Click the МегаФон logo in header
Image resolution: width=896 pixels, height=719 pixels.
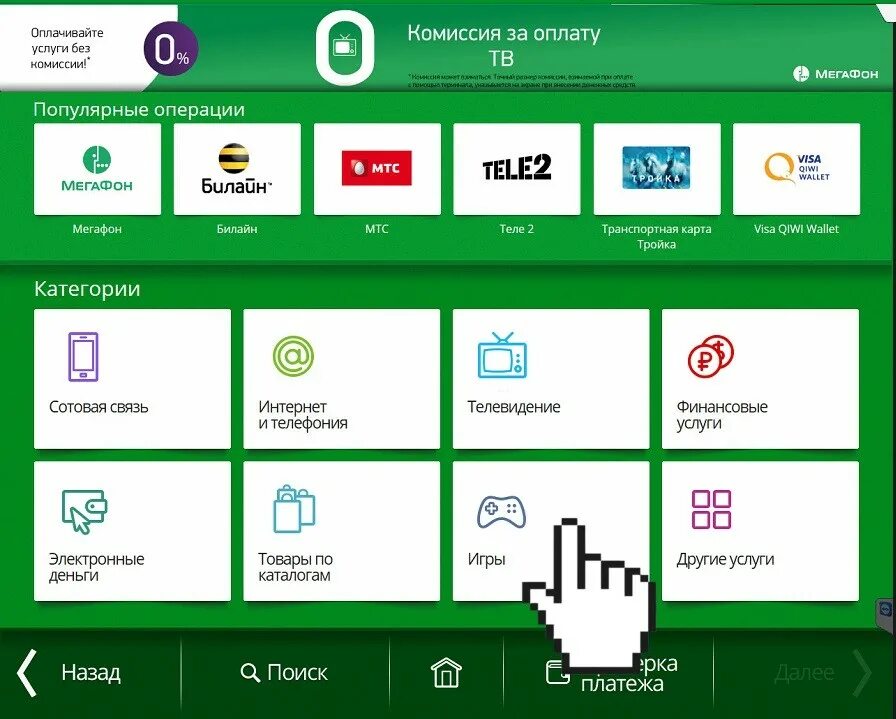click(835, 74)
